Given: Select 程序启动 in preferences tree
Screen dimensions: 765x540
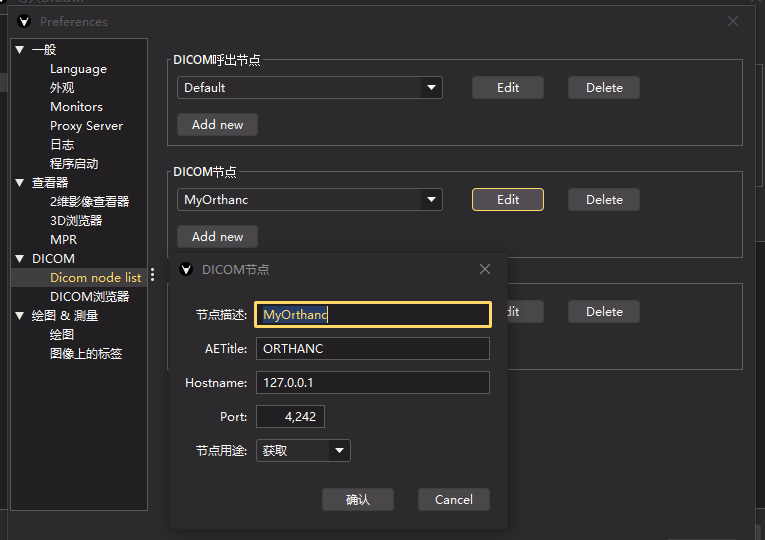Looking at the screenshot, I should pos(74,164).
